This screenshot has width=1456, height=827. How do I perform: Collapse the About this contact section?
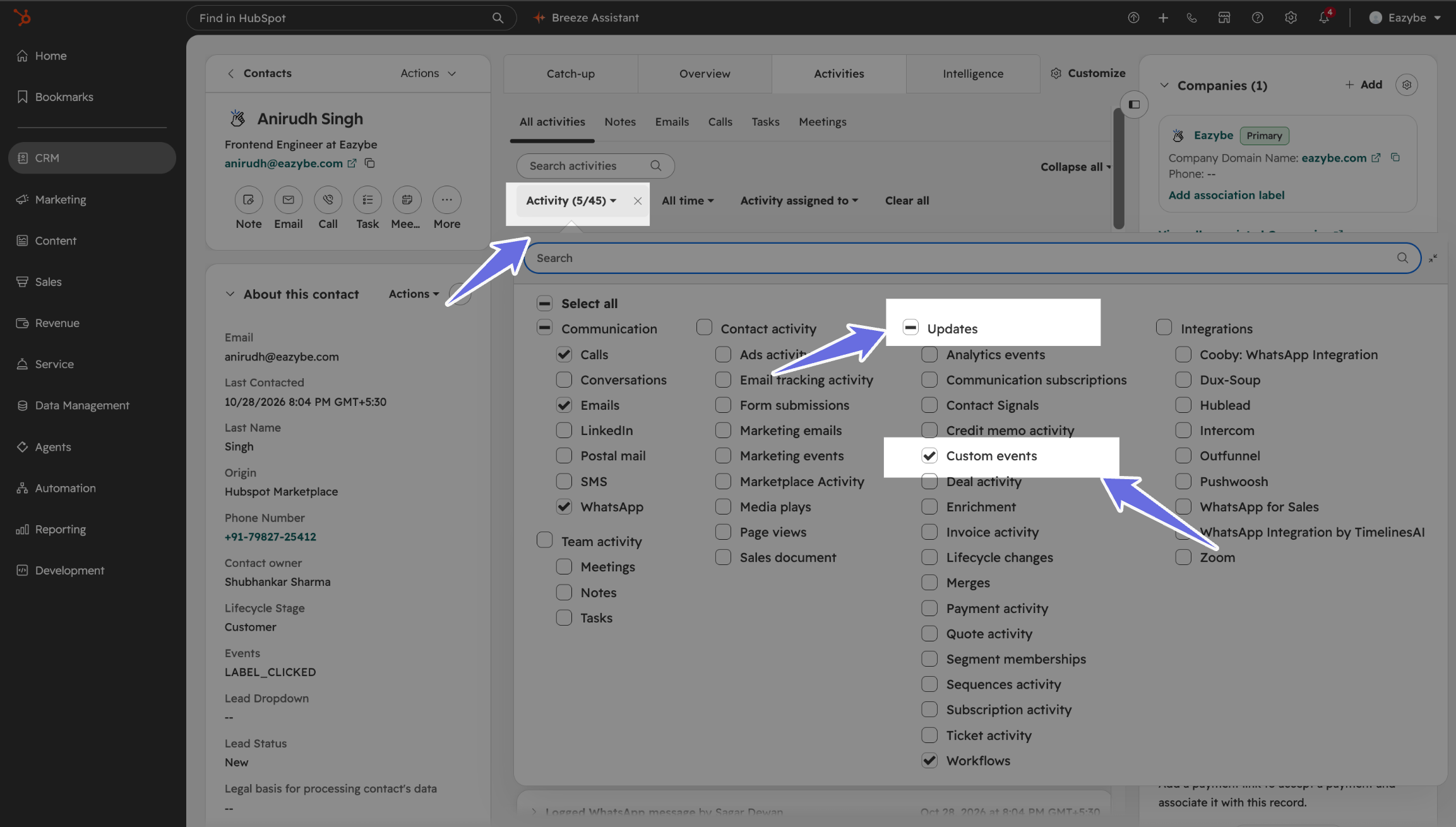(x=230, y=294)
